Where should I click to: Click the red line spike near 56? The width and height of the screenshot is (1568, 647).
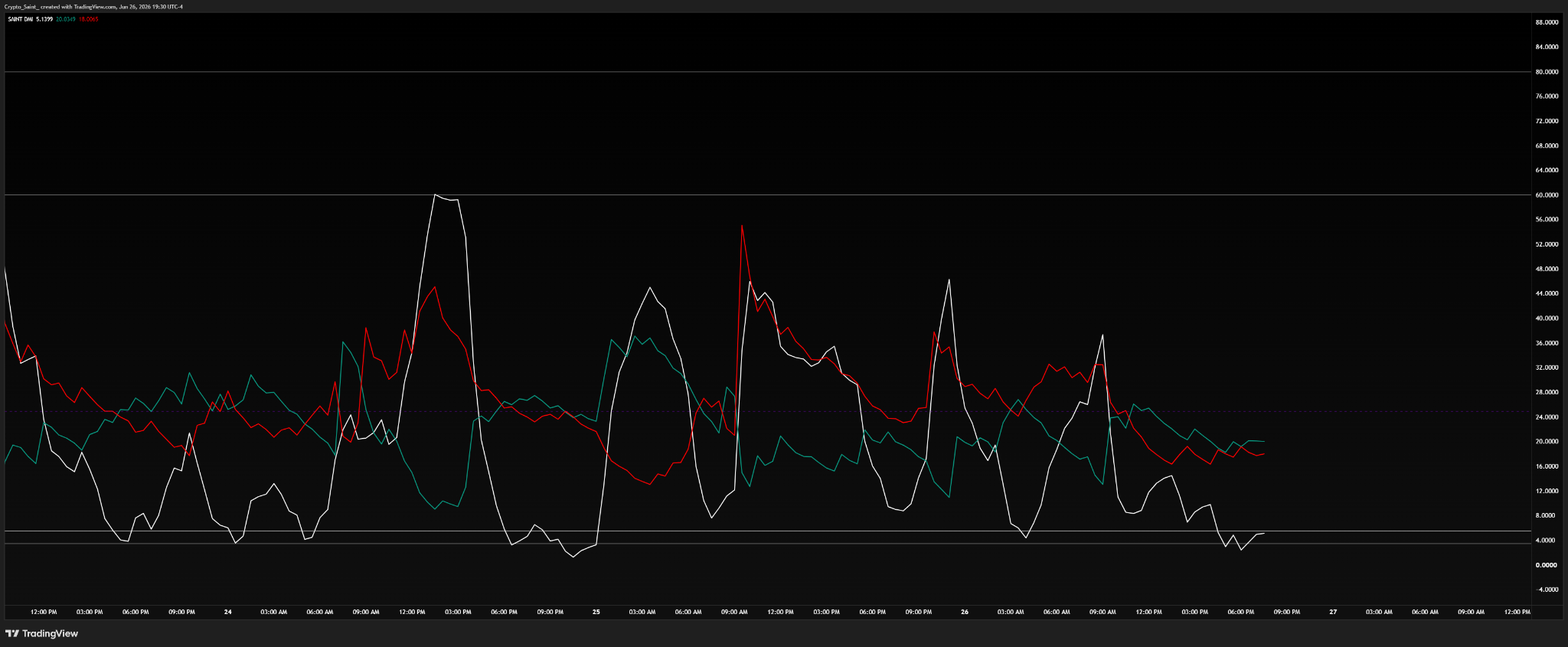click(x=742, y=225)
